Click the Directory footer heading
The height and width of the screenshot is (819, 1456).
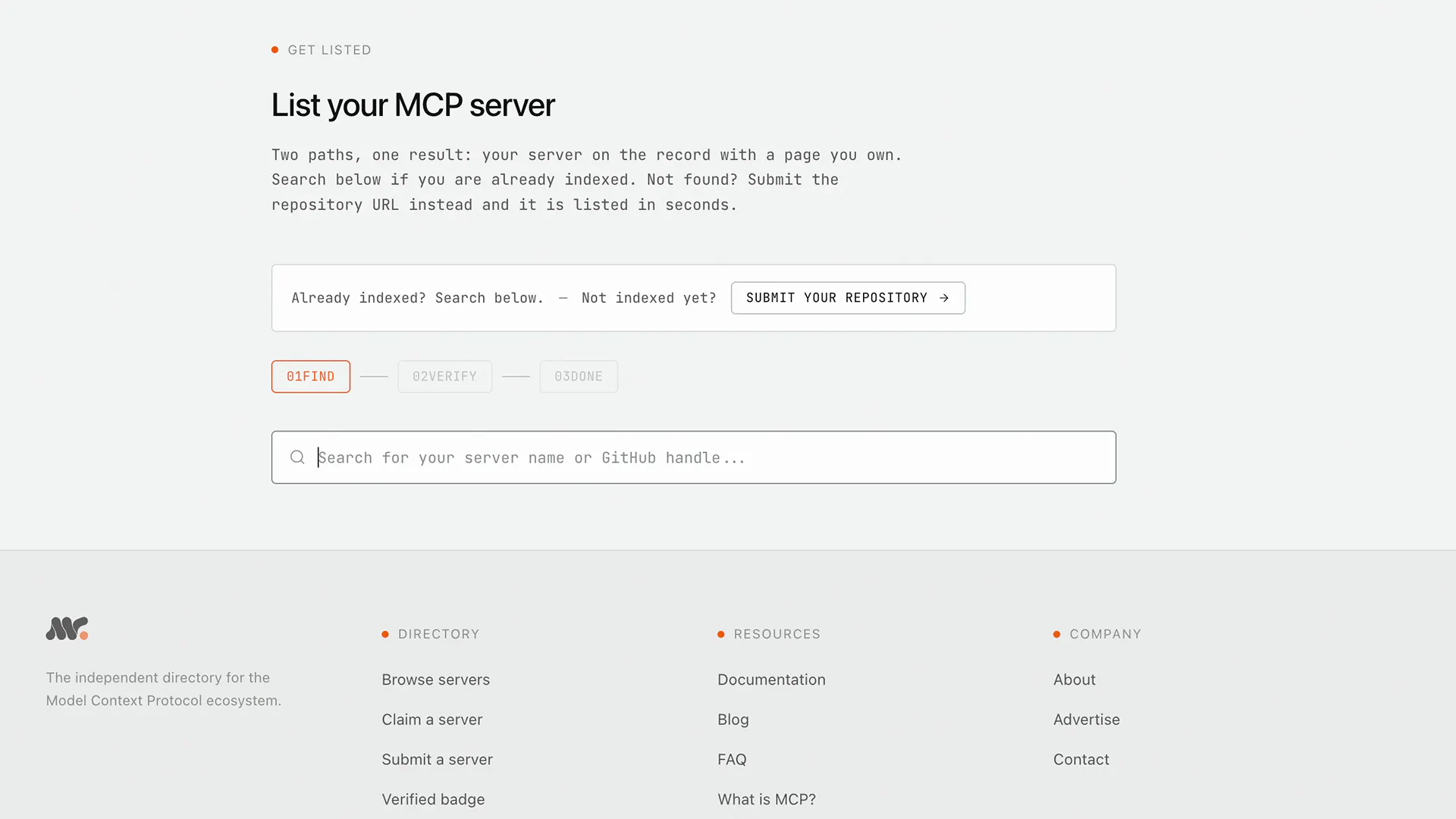(x=438, y=634)
